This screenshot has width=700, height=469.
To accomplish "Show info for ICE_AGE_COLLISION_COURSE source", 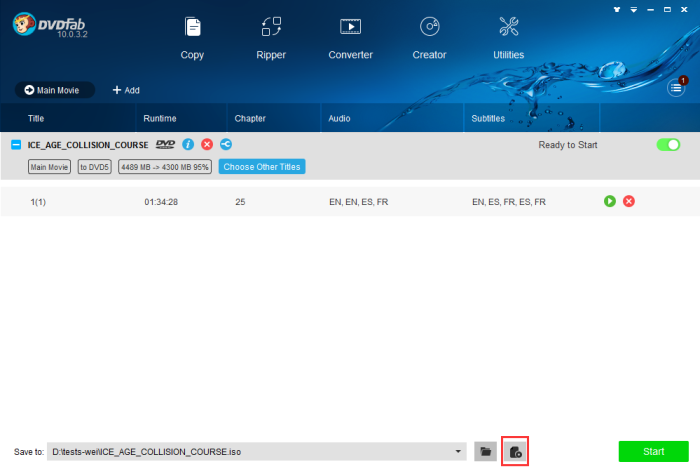I will click(x=188, y=145).
